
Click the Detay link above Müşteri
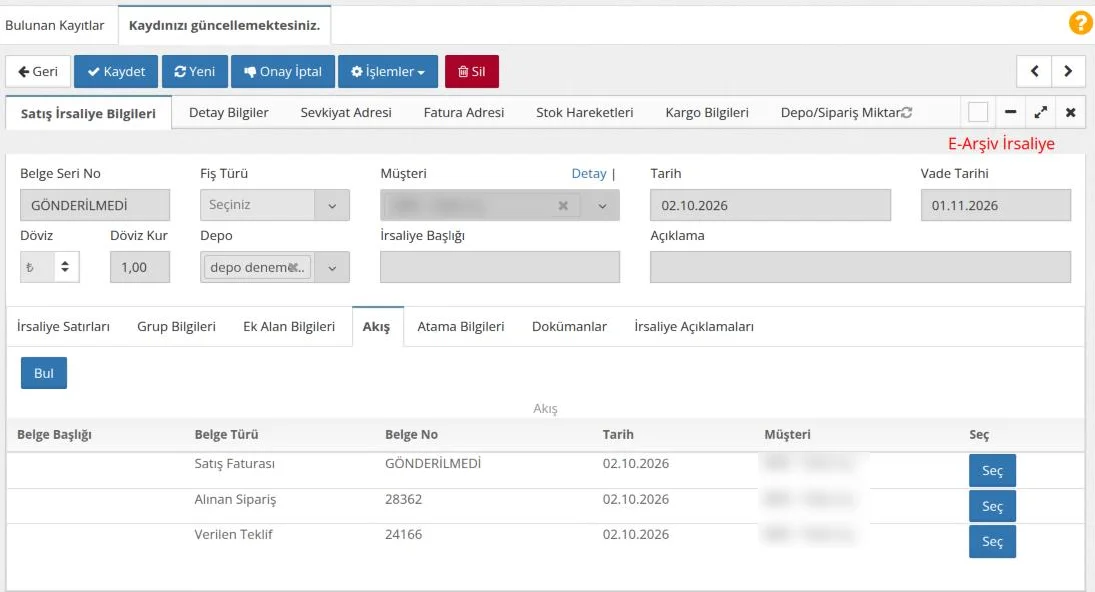(589, 173)
